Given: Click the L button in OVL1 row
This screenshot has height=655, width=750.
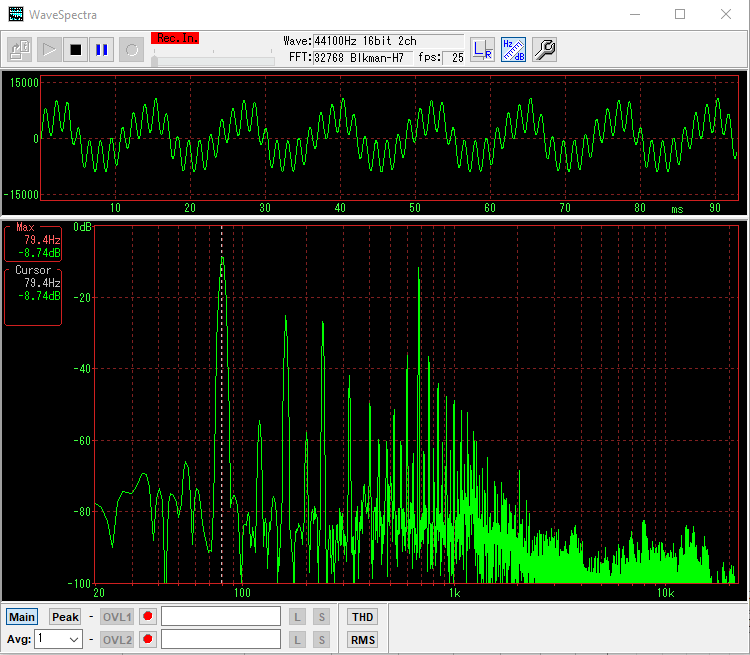Looking at the screenshot, I should pyautogui.click(x=298, y=617).
